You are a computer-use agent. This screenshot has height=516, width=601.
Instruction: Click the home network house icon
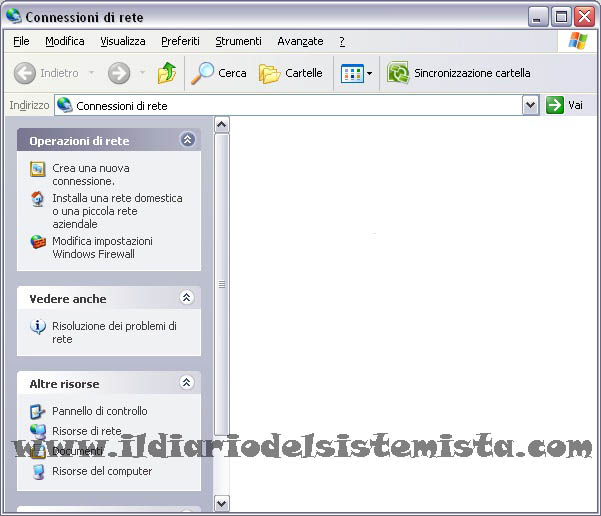[x=38, y=199]
